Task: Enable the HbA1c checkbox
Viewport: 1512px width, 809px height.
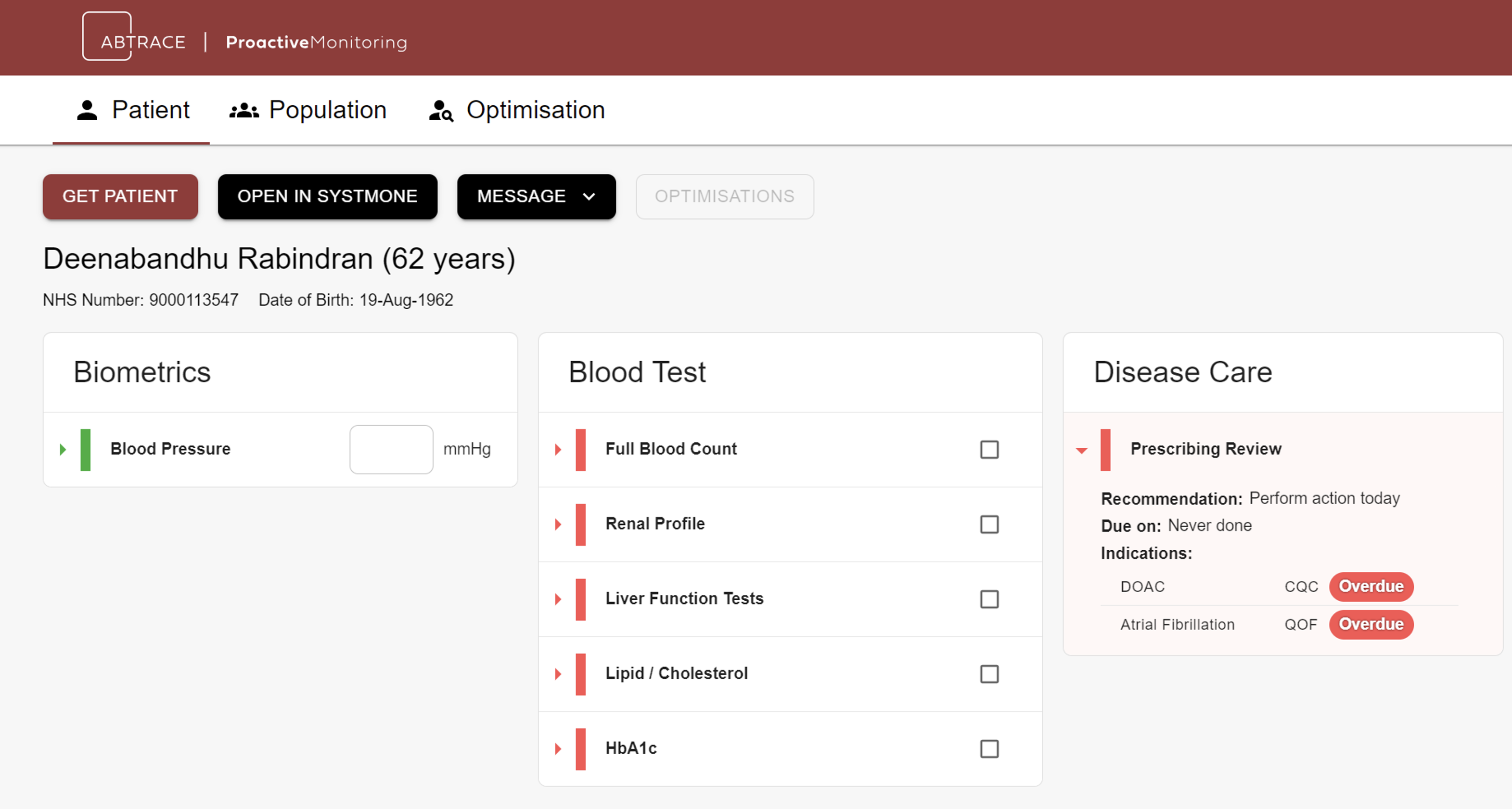Action: [989, 748]
